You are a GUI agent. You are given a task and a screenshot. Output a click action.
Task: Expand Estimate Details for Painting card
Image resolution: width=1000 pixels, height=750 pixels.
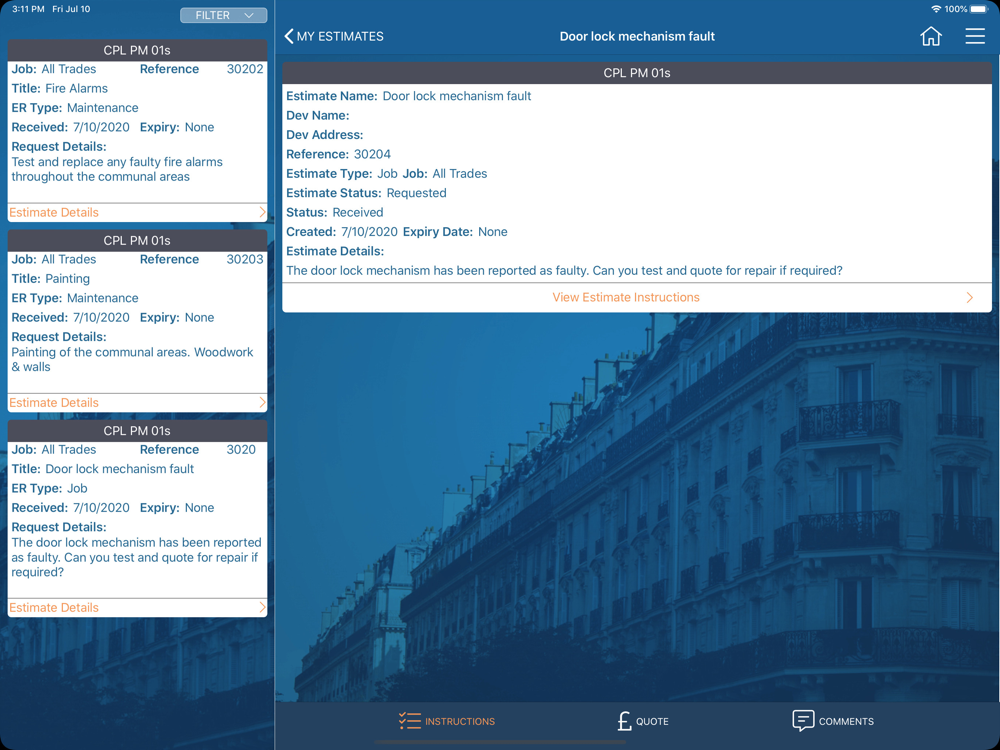click(137, 402)
